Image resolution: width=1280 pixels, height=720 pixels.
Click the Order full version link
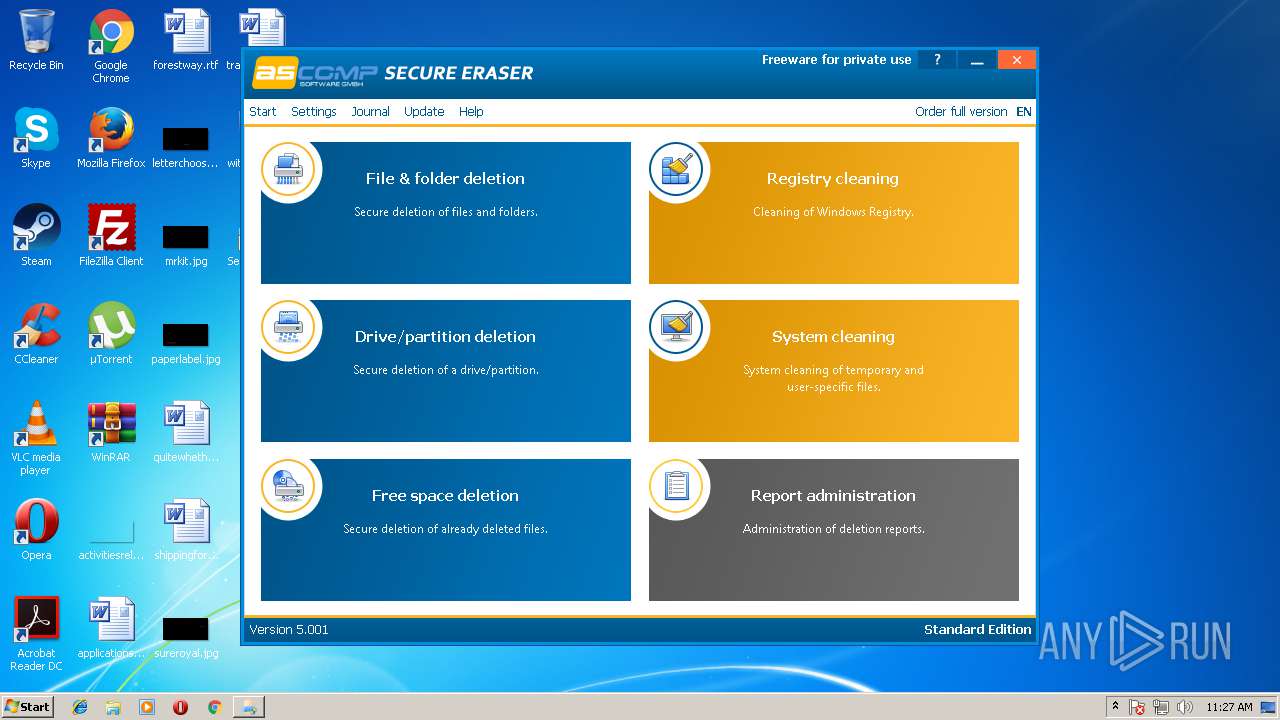(x=961, y=111)
